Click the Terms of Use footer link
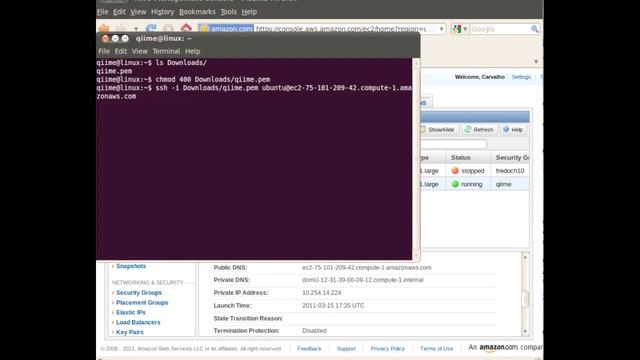This screenshot has width=640, height=360. pos(437,349)
